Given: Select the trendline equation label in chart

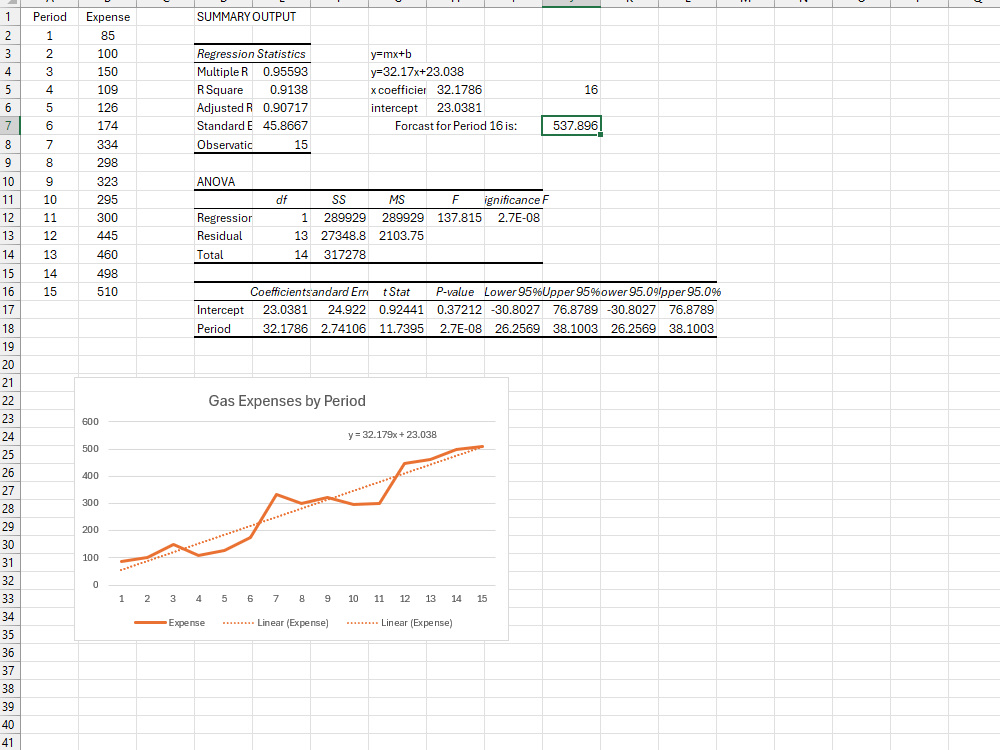Looking at the screenshot, I should (392, 434).
